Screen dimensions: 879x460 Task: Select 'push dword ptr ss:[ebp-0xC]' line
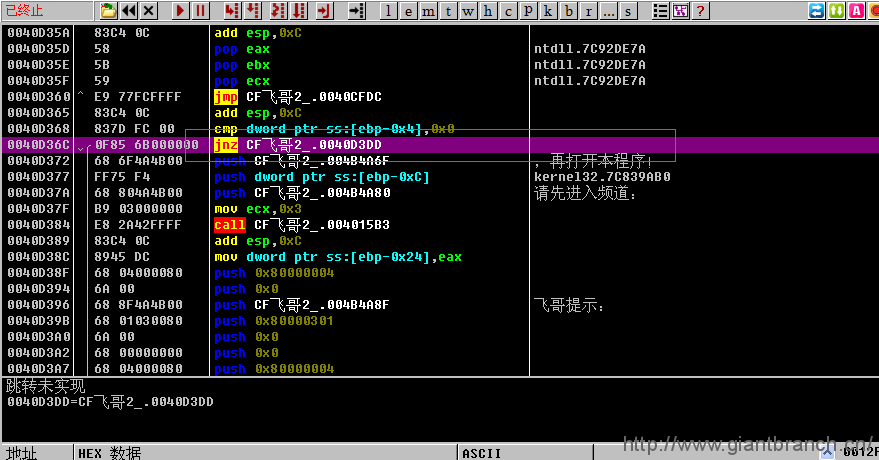[x=322, y=176]
